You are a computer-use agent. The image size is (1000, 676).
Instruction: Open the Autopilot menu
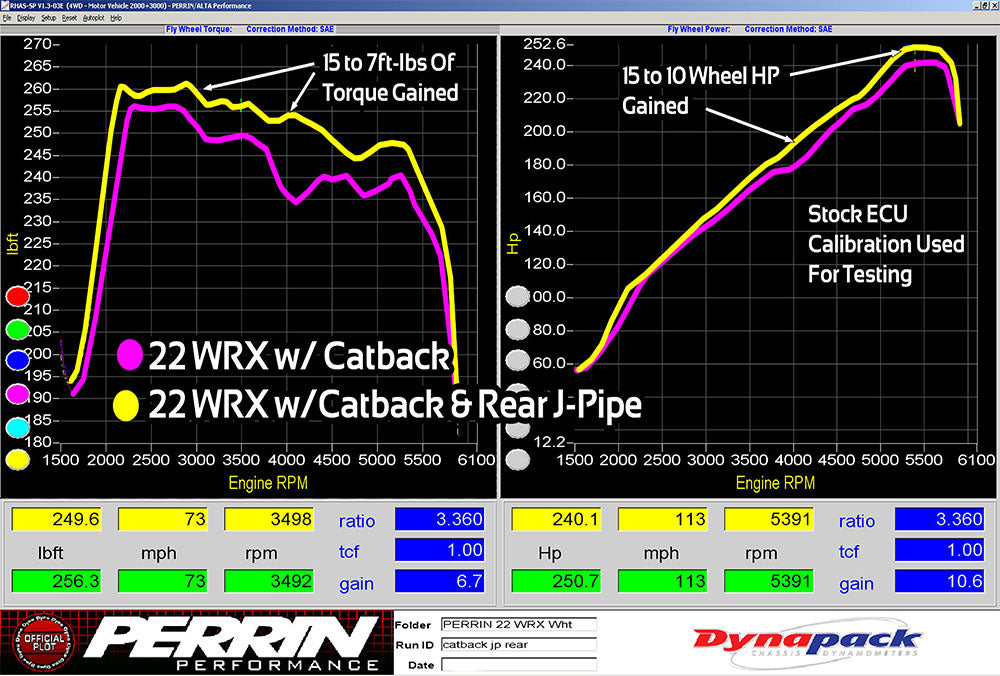93,18
